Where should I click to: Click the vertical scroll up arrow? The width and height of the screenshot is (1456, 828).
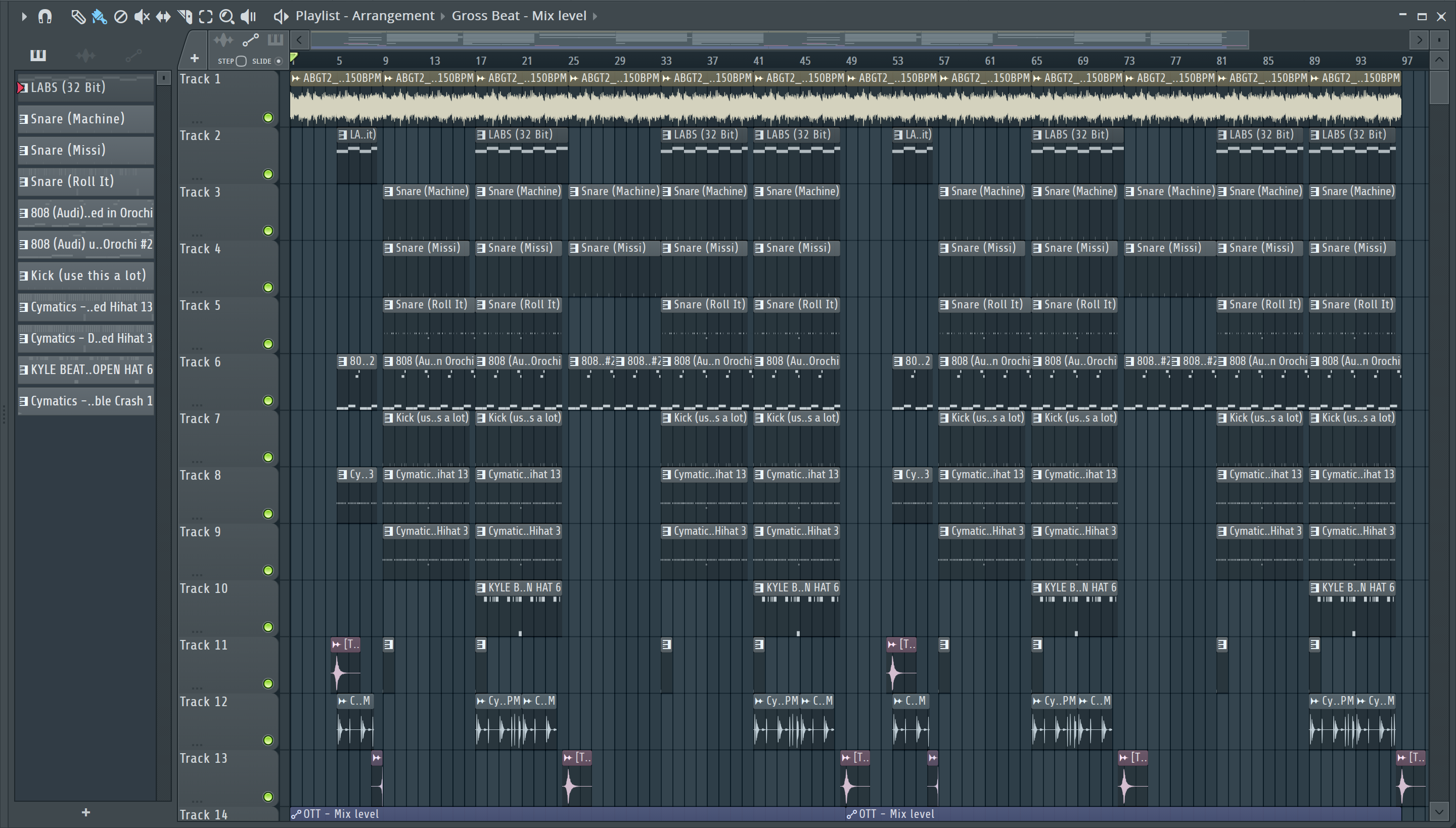click(x=1439, y=60)
